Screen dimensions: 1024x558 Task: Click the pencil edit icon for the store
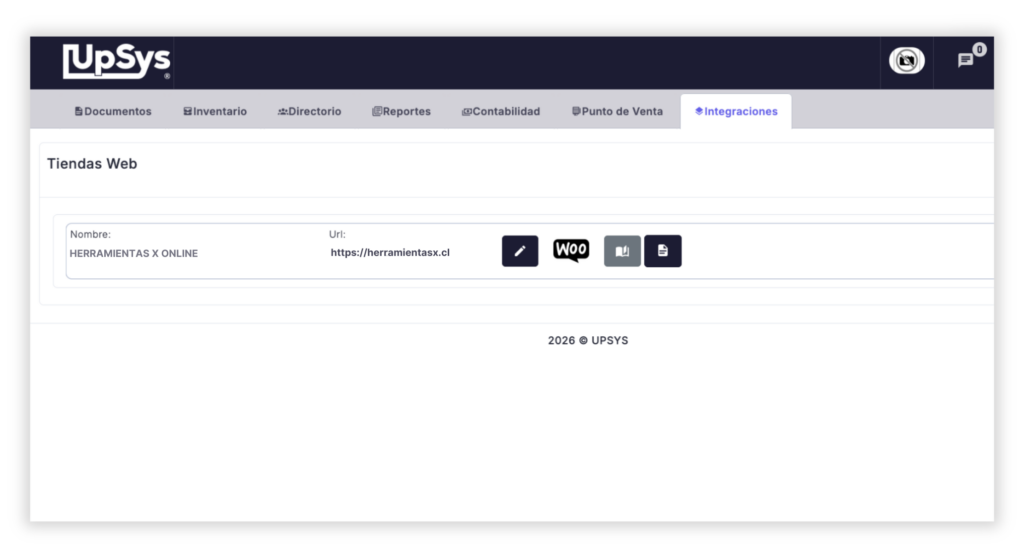pyautogui.click(x=519, y=251)
